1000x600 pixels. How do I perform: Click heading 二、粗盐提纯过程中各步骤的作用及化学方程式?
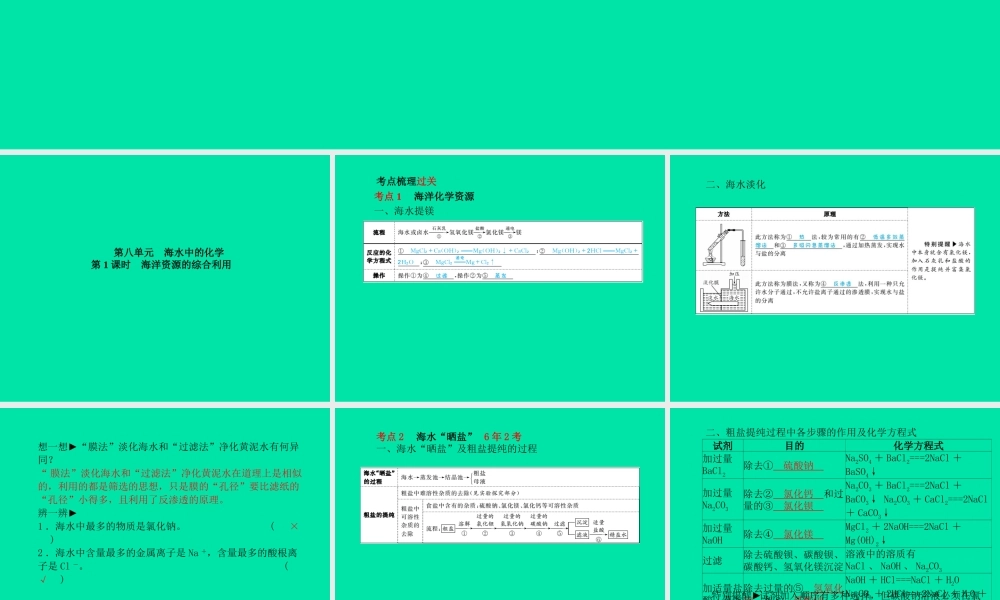tap(811, 432)
